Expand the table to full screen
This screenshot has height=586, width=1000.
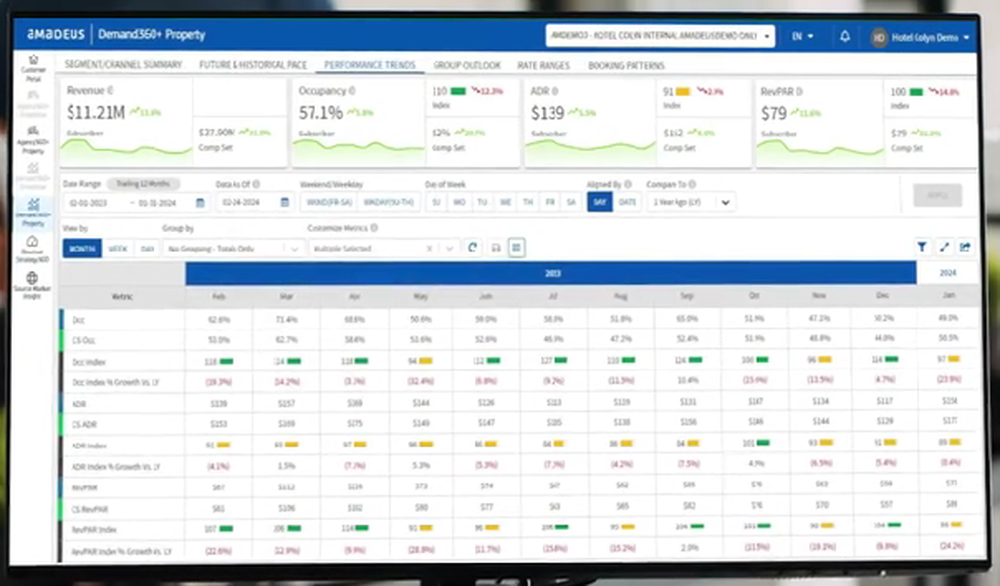click(x=944, y=246)
